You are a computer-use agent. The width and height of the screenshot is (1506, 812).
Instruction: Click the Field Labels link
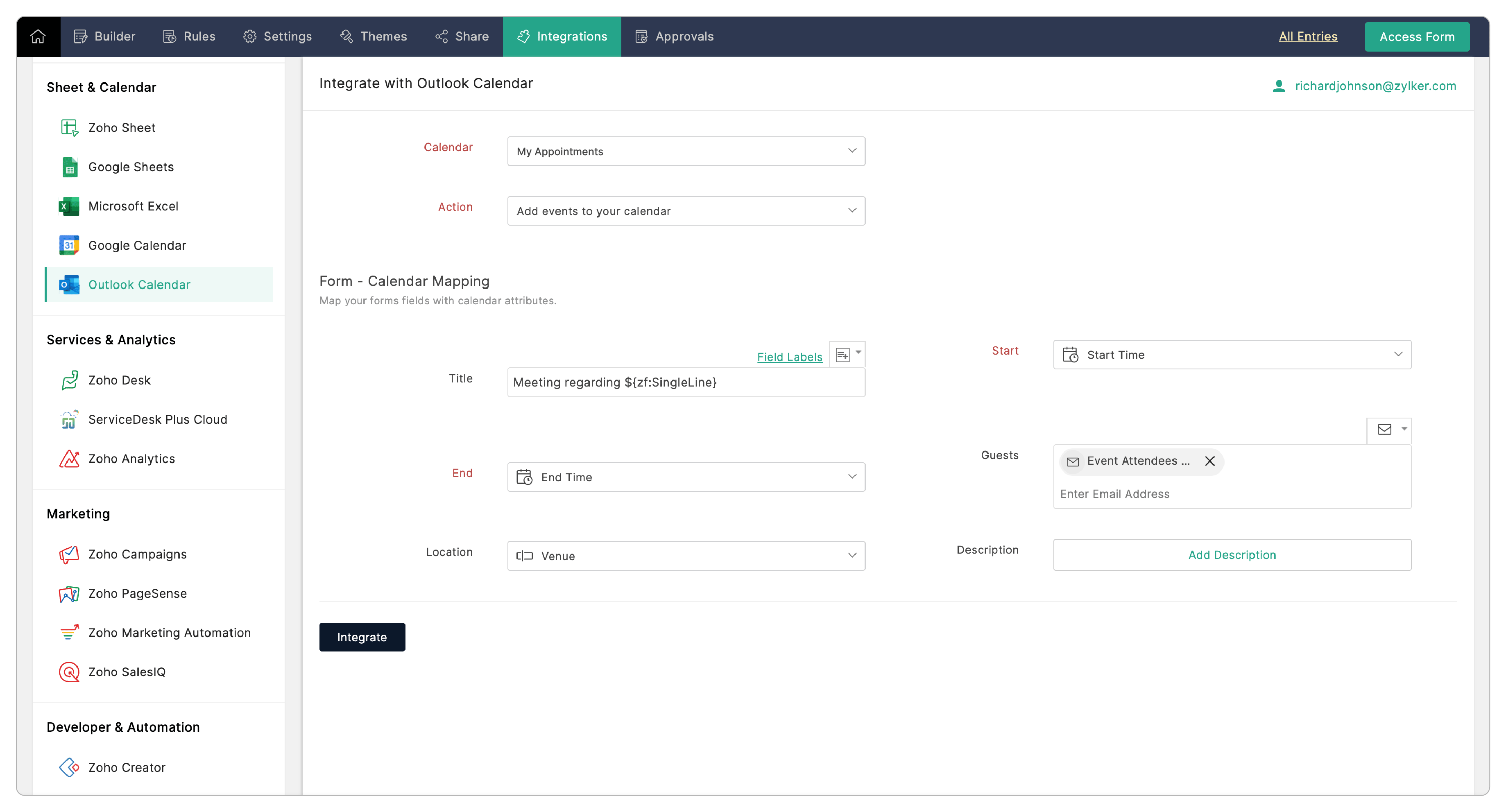pos(789,357)
